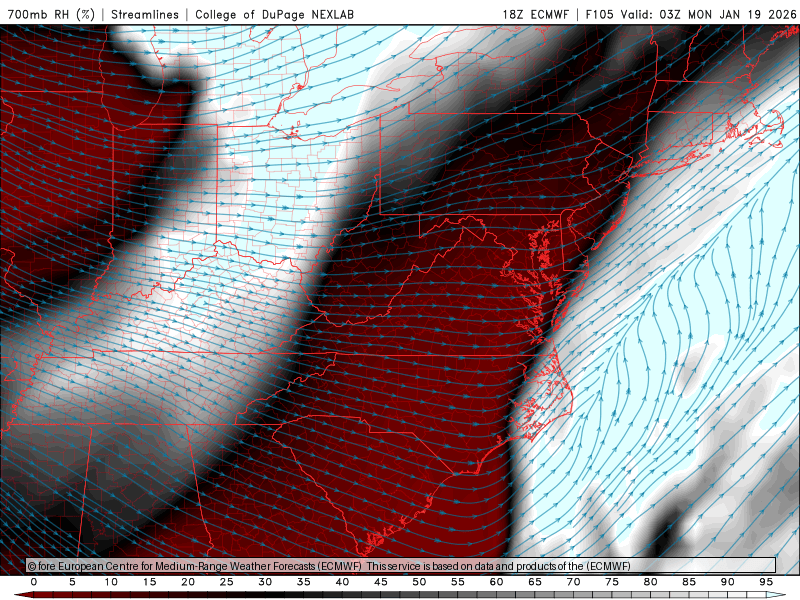Click the "85" colorbar scale label
The image size is (800, 600).
[689, 582]
